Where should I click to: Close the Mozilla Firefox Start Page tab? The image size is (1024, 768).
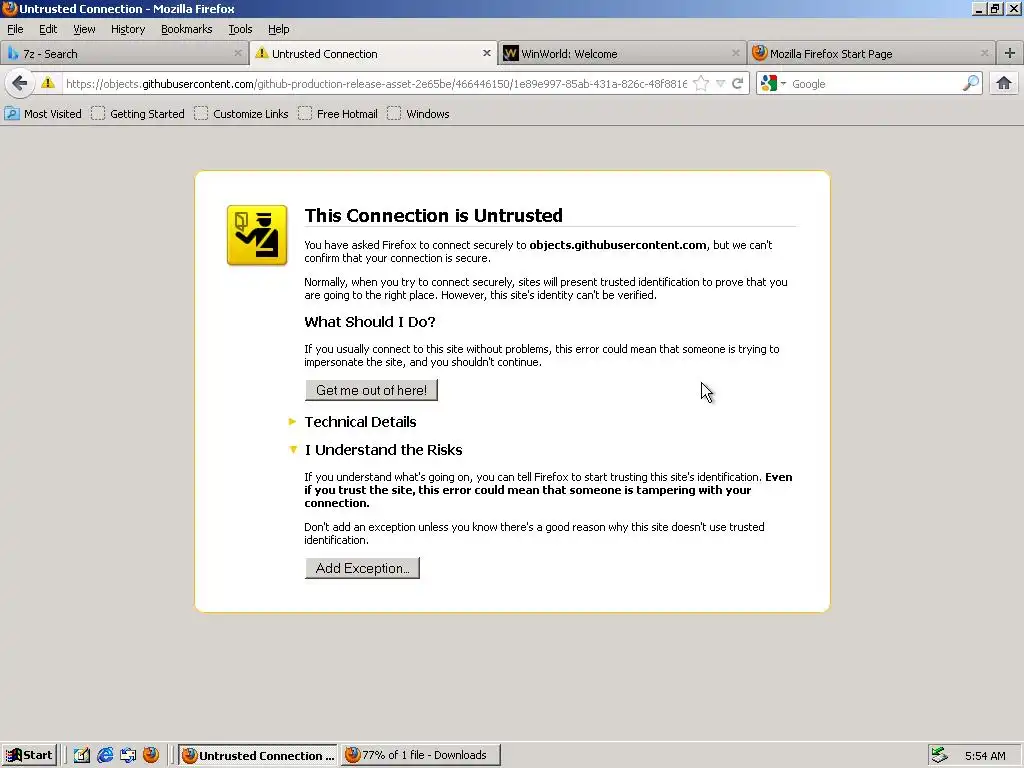coord(984,53)
